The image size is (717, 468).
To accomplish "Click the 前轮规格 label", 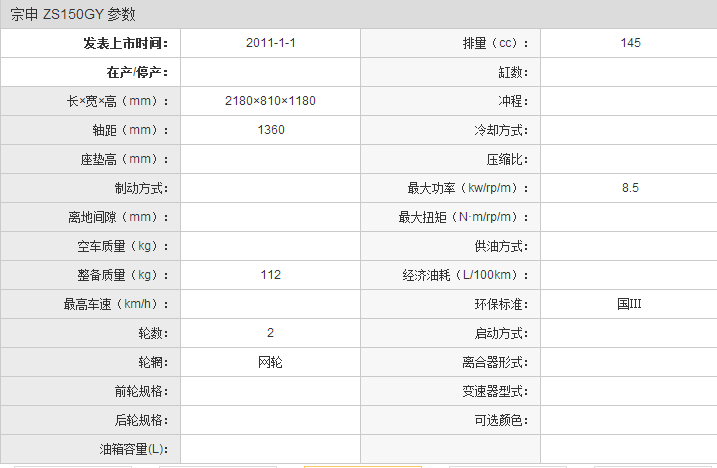I will pyautogui.click(x=141, y=391).
